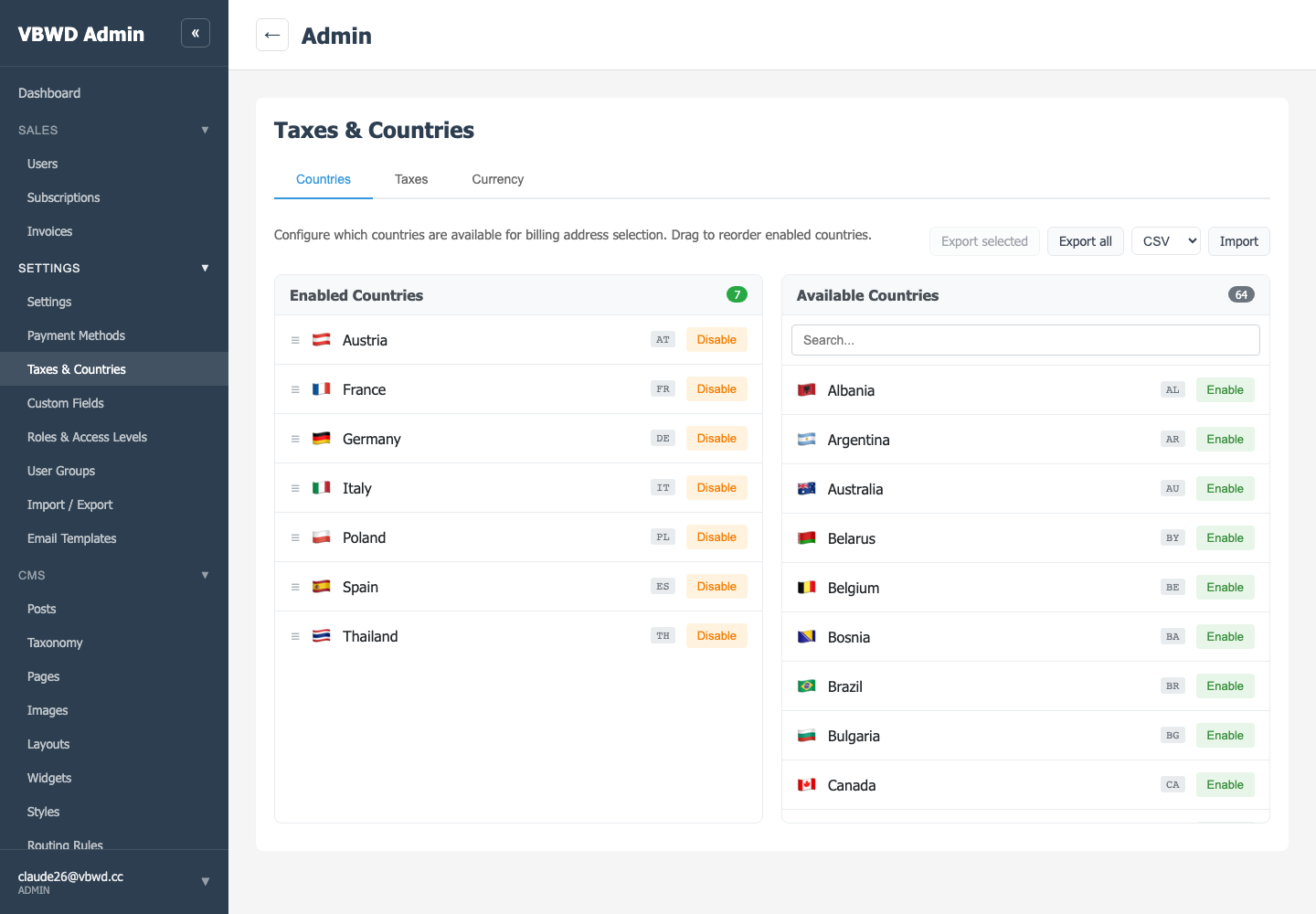
Task: Grab the drag handle for Spain
Action: tap(295, 587)
